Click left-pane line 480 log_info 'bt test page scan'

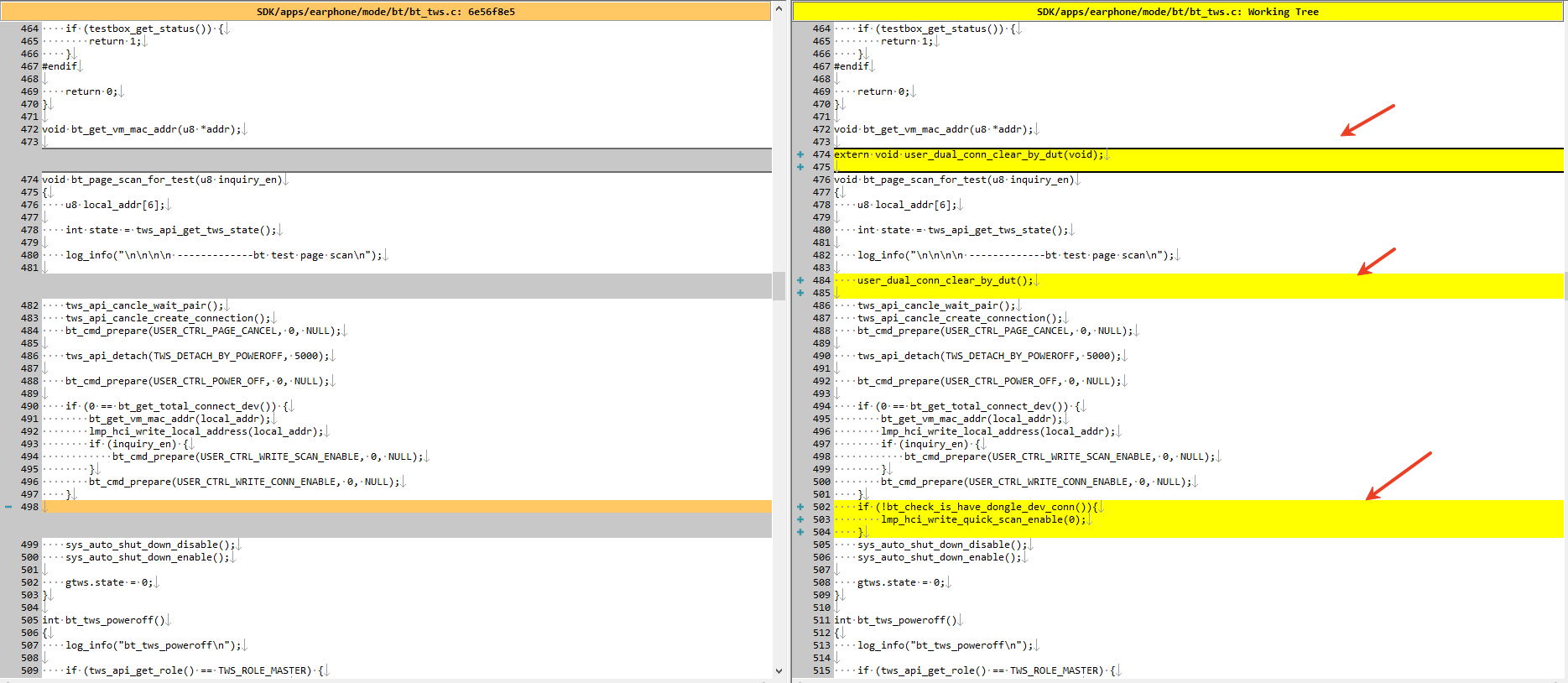click(224, 255)
